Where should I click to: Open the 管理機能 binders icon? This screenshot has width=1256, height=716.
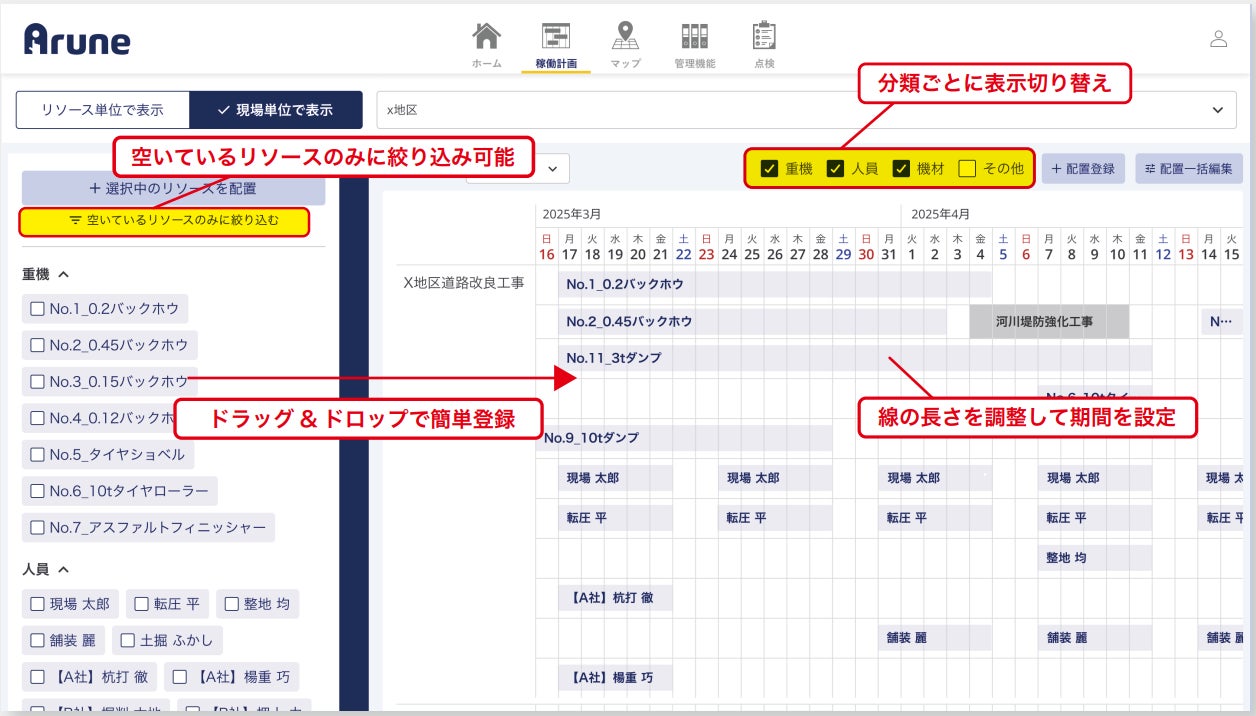coord(694,36)
